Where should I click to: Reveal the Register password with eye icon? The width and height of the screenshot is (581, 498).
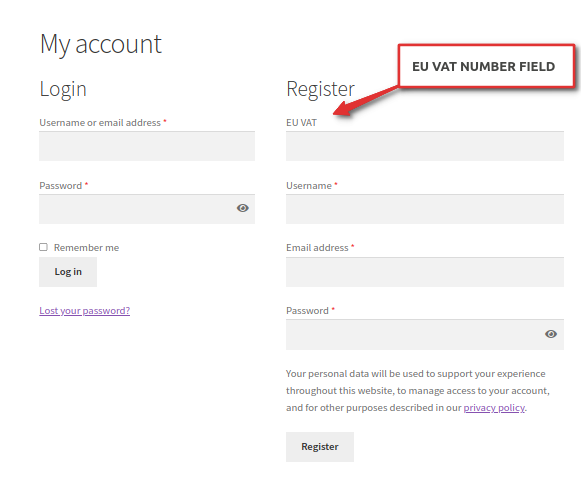click(x=551, y=334)
